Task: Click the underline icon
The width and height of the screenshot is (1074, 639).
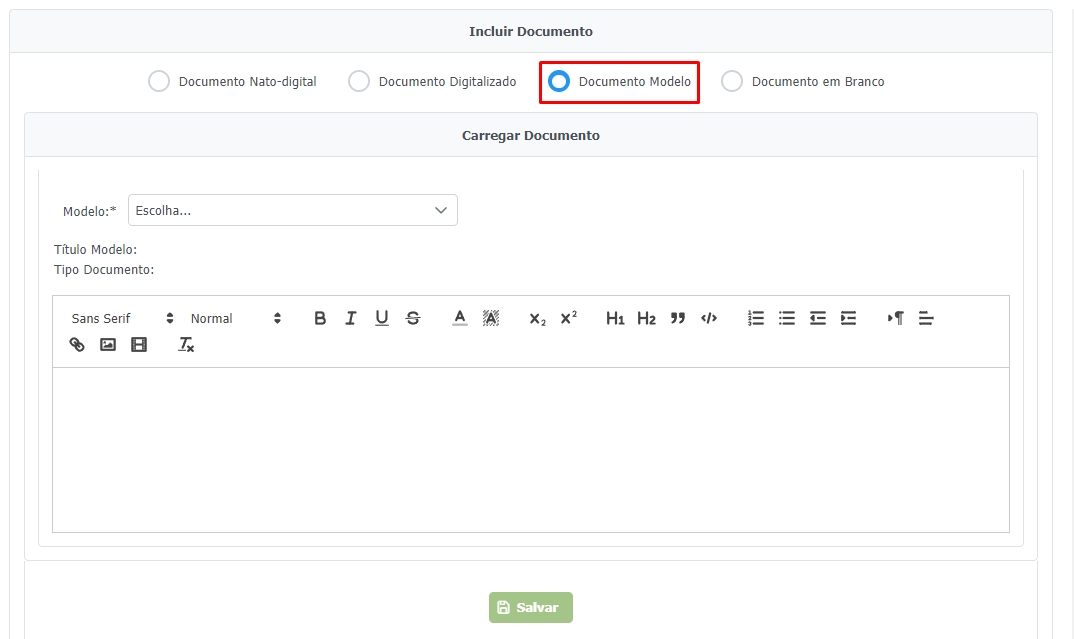Action: (382, 318)
